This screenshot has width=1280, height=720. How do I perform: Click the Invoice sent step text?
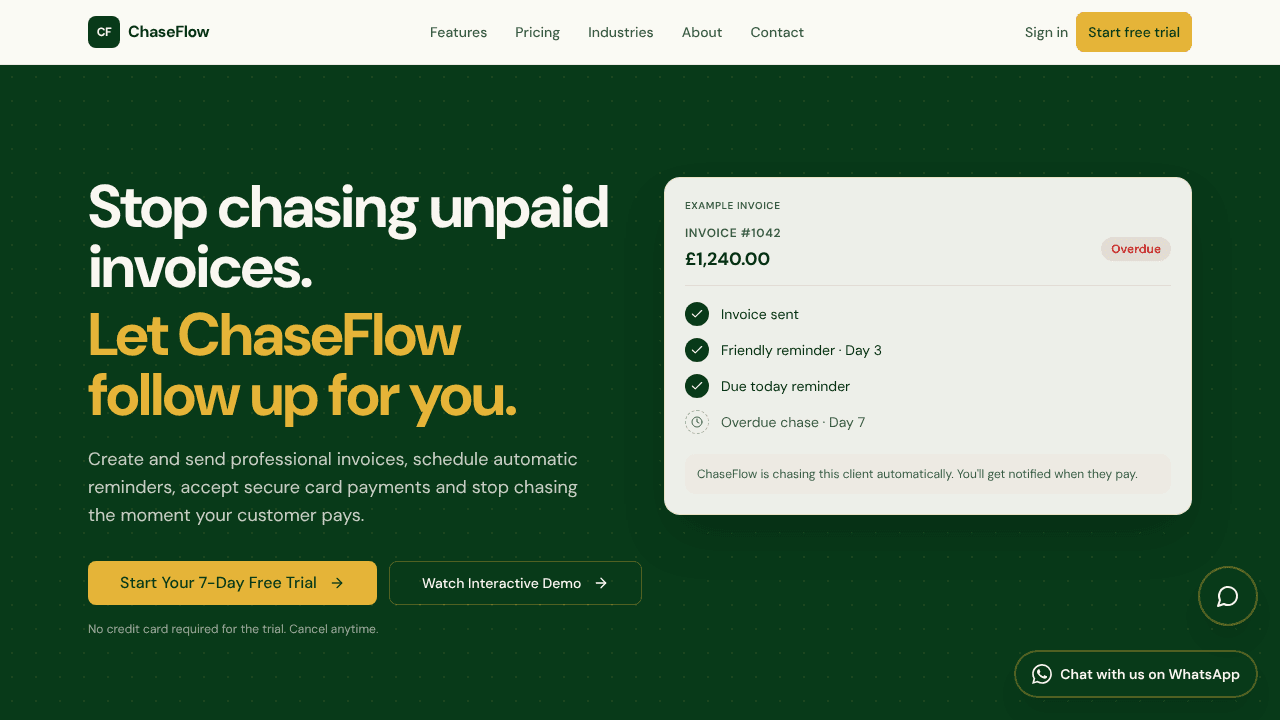(760, 314)
